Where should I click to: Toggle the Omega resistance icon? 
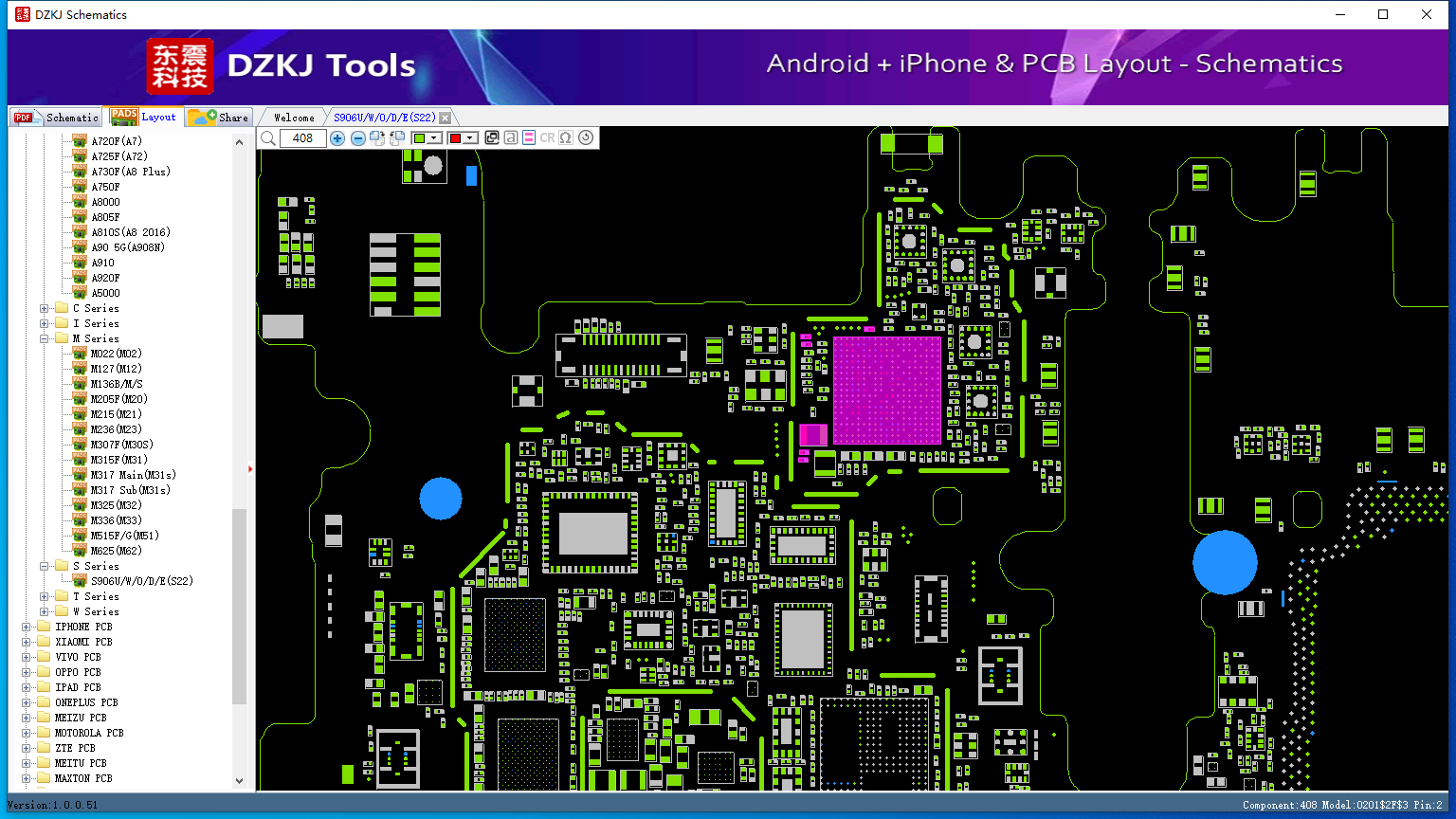point(566,138)
